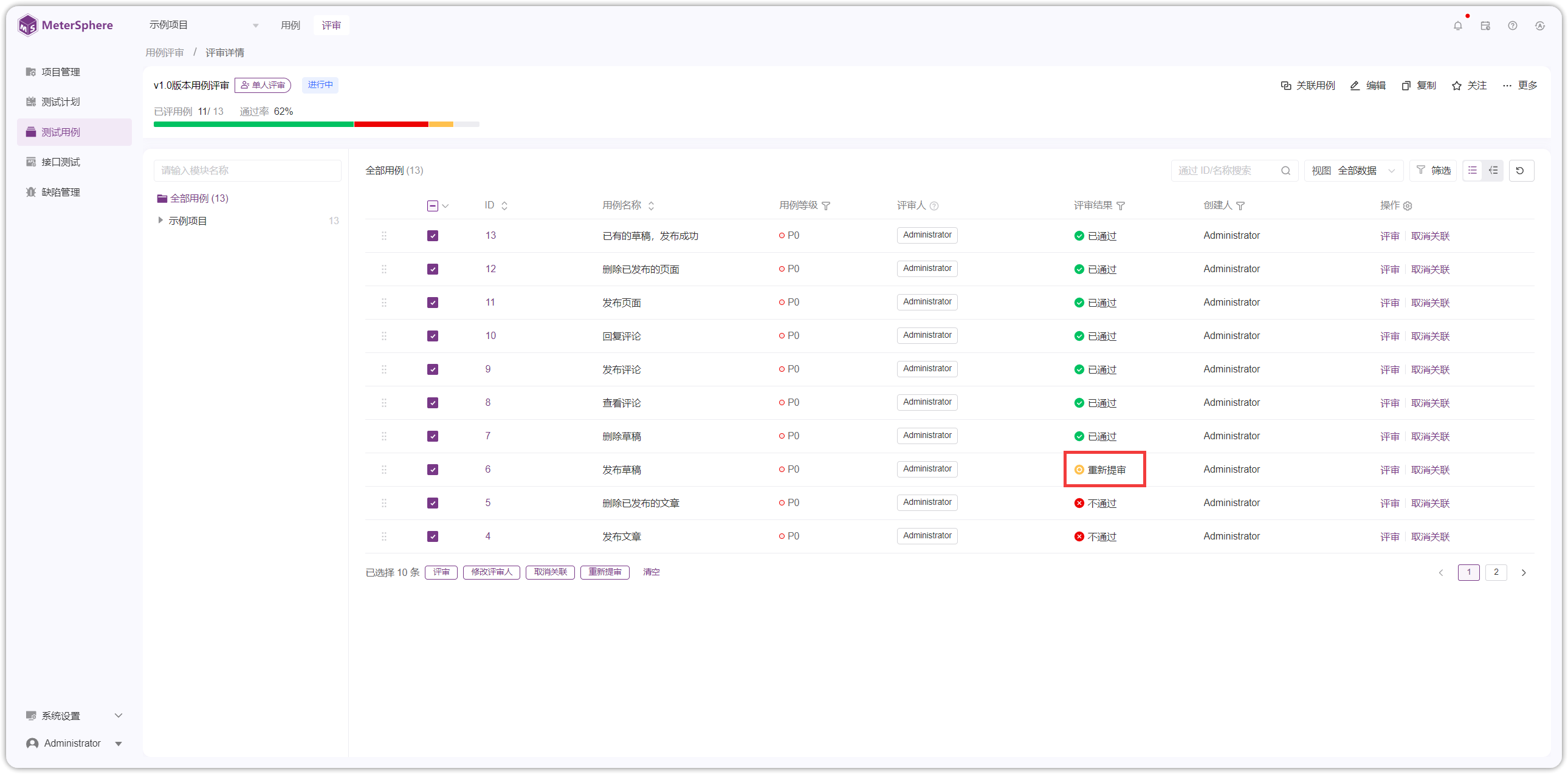Viewport: 1568px width, 774px height.
Task: Click the refresh table icon
Action: (1521, 170)
